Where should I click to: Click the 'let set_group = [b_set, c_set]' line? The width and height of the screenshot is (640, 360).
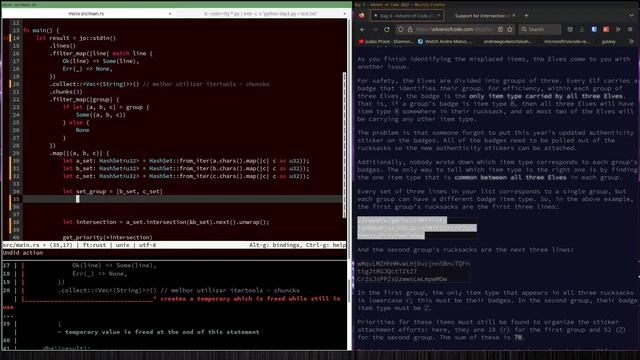(113, 191)
